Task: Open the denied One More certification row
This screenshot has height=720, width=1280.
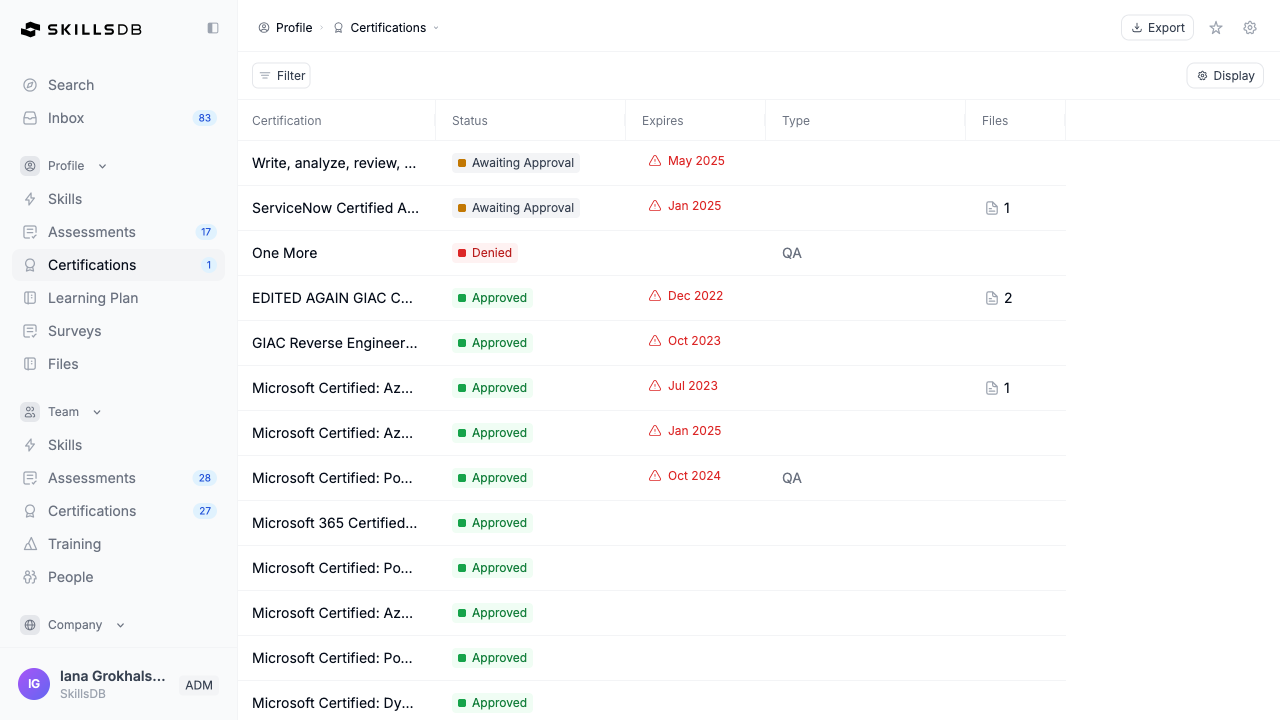Action: pos(285,253)
